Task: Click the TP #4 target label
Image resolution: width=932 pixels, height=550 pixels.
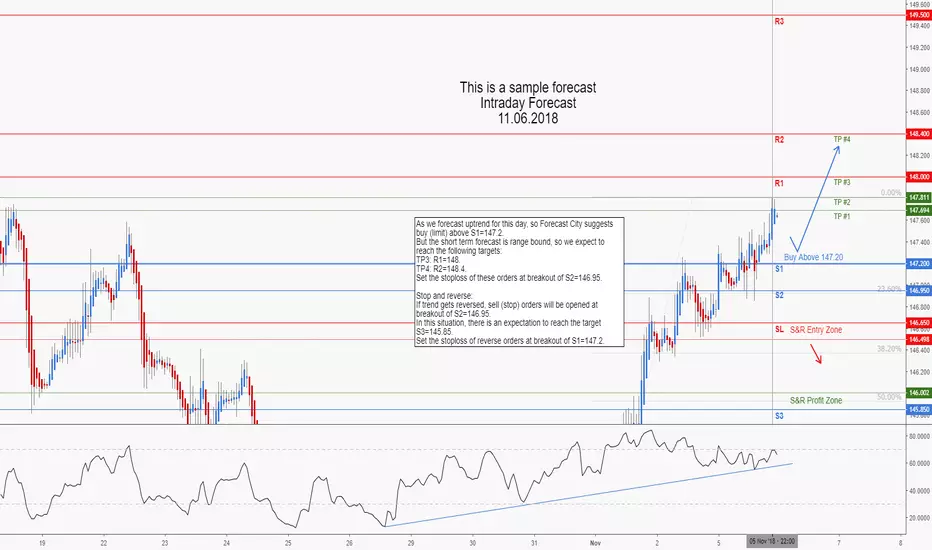Action: pyautogui.click(x=842, y=139)
